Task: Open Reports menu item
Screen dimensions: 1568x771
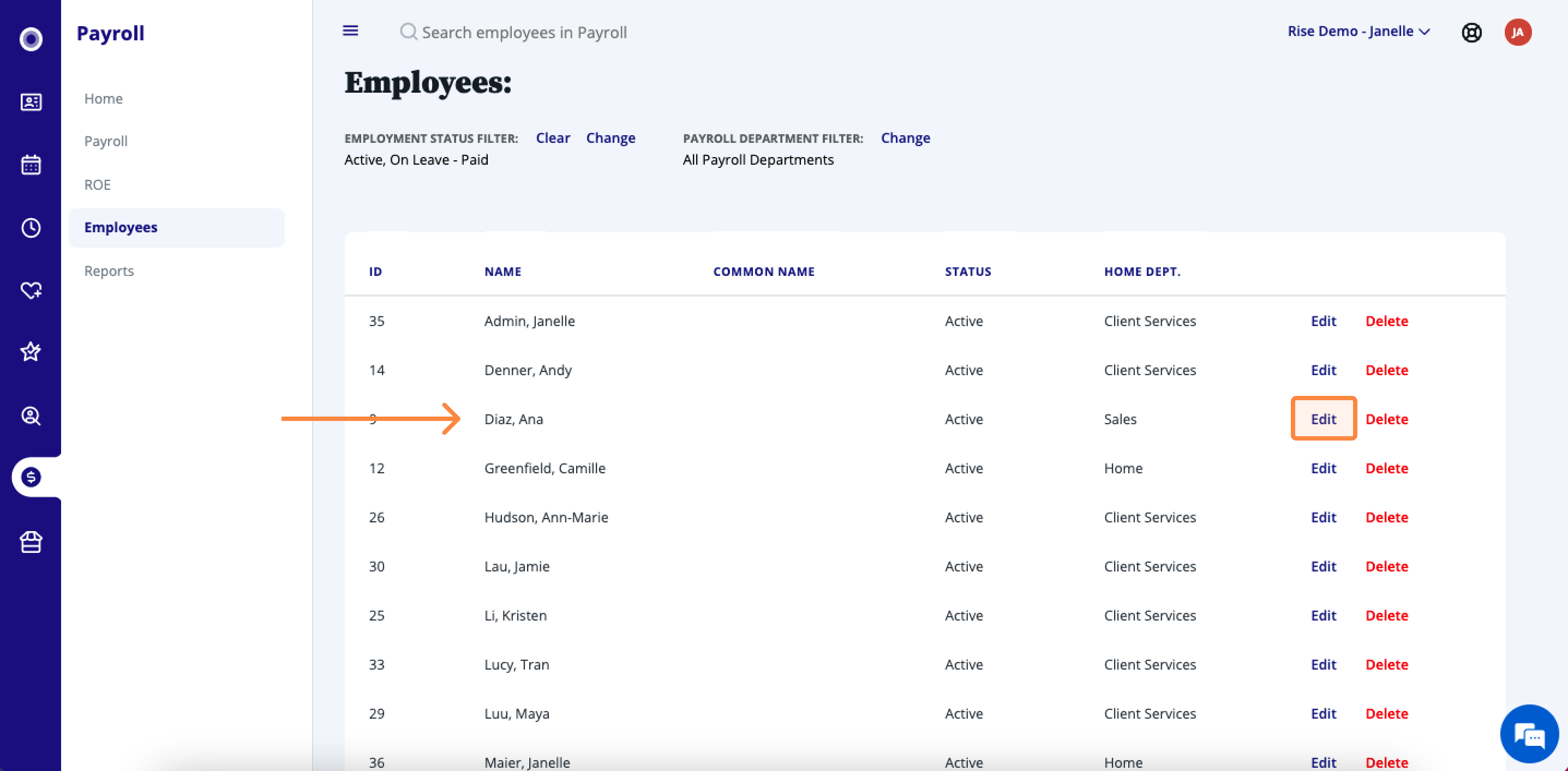Action: tap(109, 271)
